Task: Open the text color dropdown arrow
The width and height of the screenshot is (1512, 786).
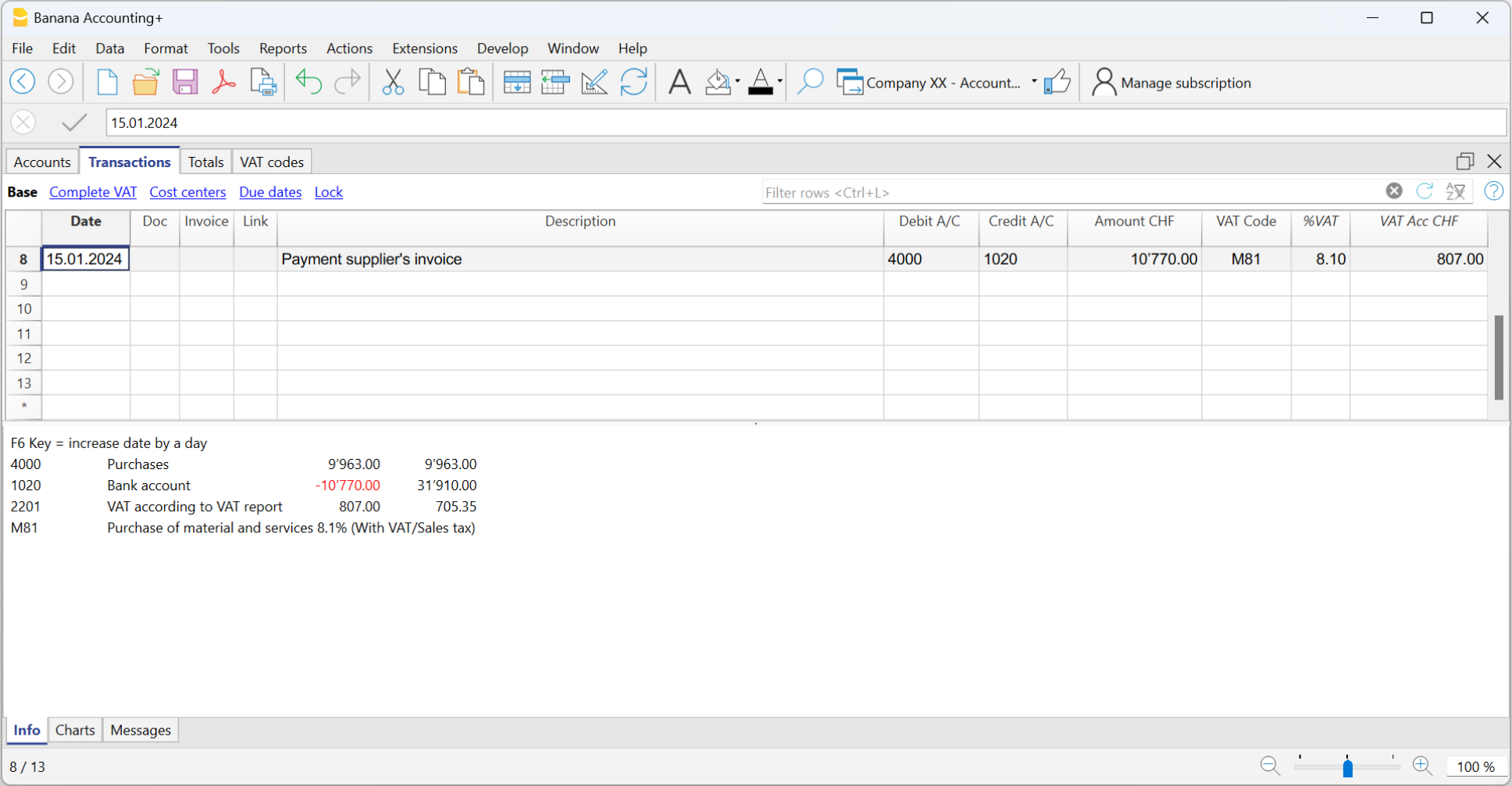Action: [x=779, y=81]
